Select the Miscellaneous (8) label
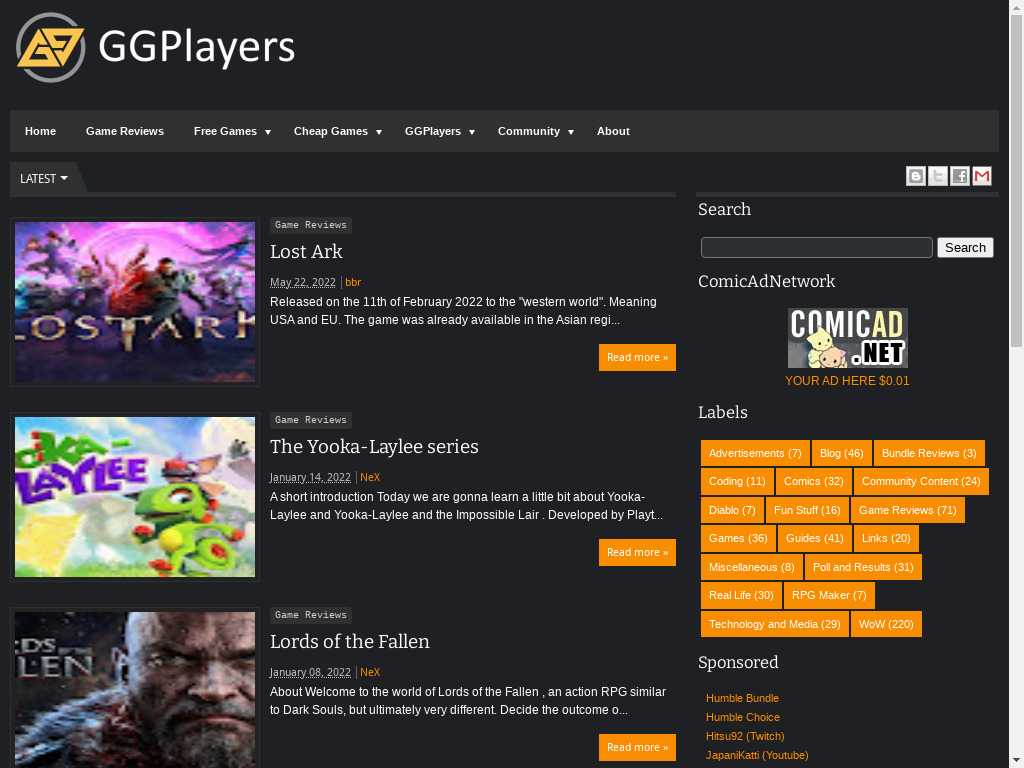This screenshot has height=768, width=1024. tap(752, 567)
